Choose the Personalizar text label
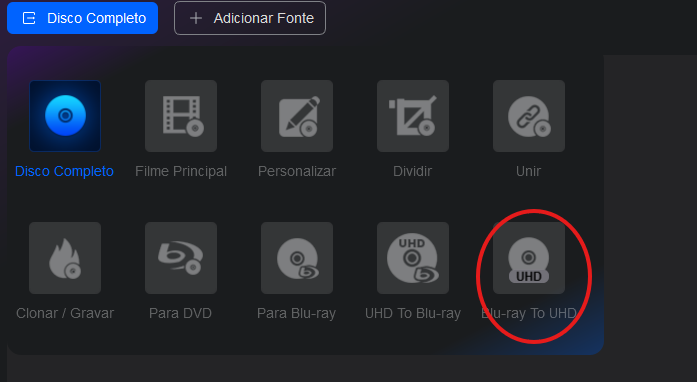This screenshot has height=382, width=697. 297,171
